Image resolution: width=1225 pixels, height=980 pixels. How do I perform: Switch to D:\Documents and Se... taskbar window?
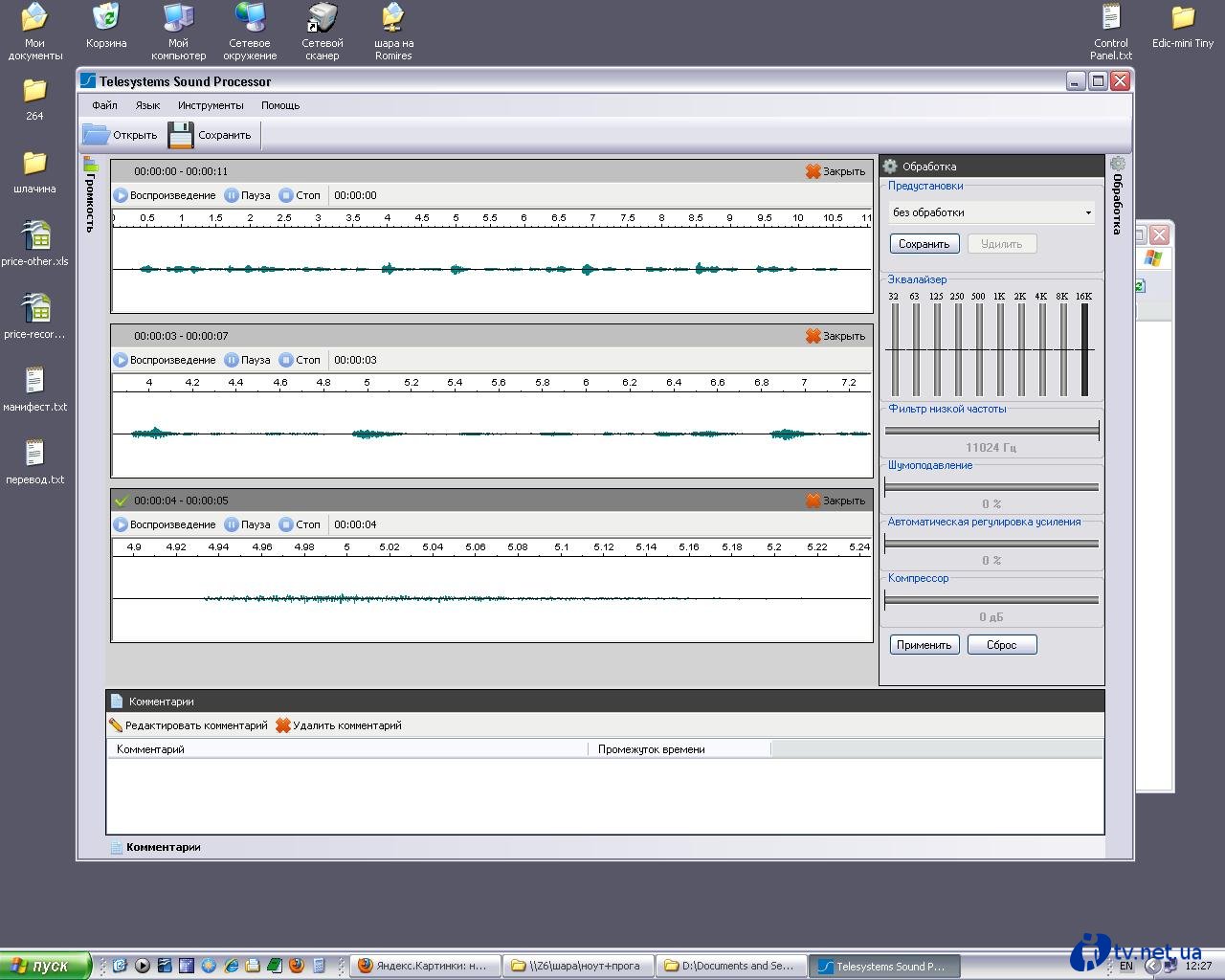pos(729,966)
